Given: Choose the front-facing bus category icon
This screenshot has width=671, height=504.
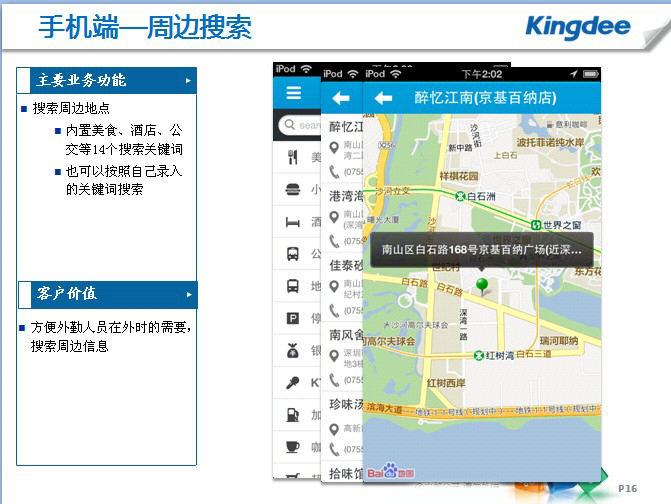Looking at the screenshot, I should coord(293,254).
